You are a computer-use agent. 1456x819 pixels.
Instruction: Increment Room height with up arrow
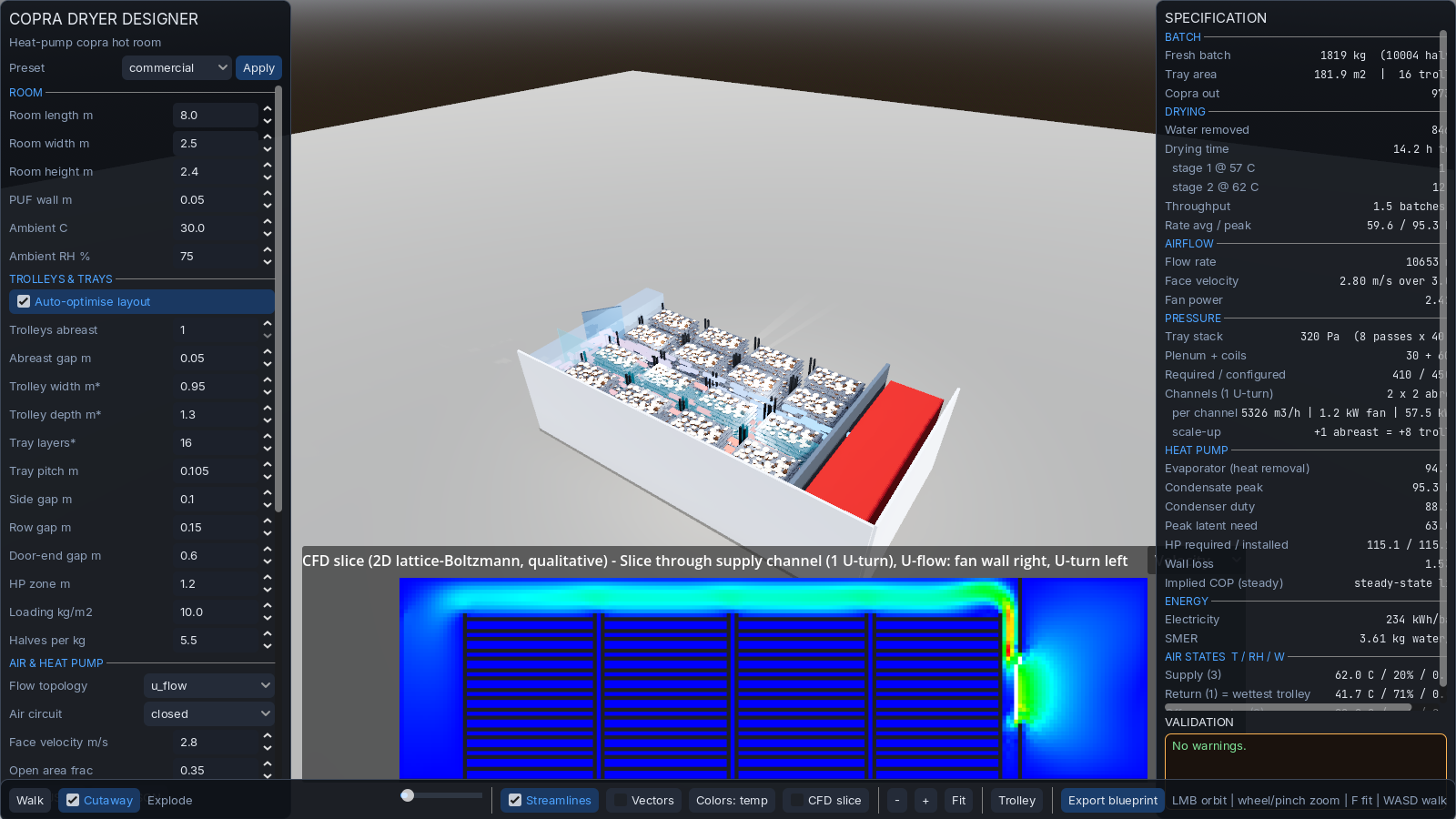268,166
